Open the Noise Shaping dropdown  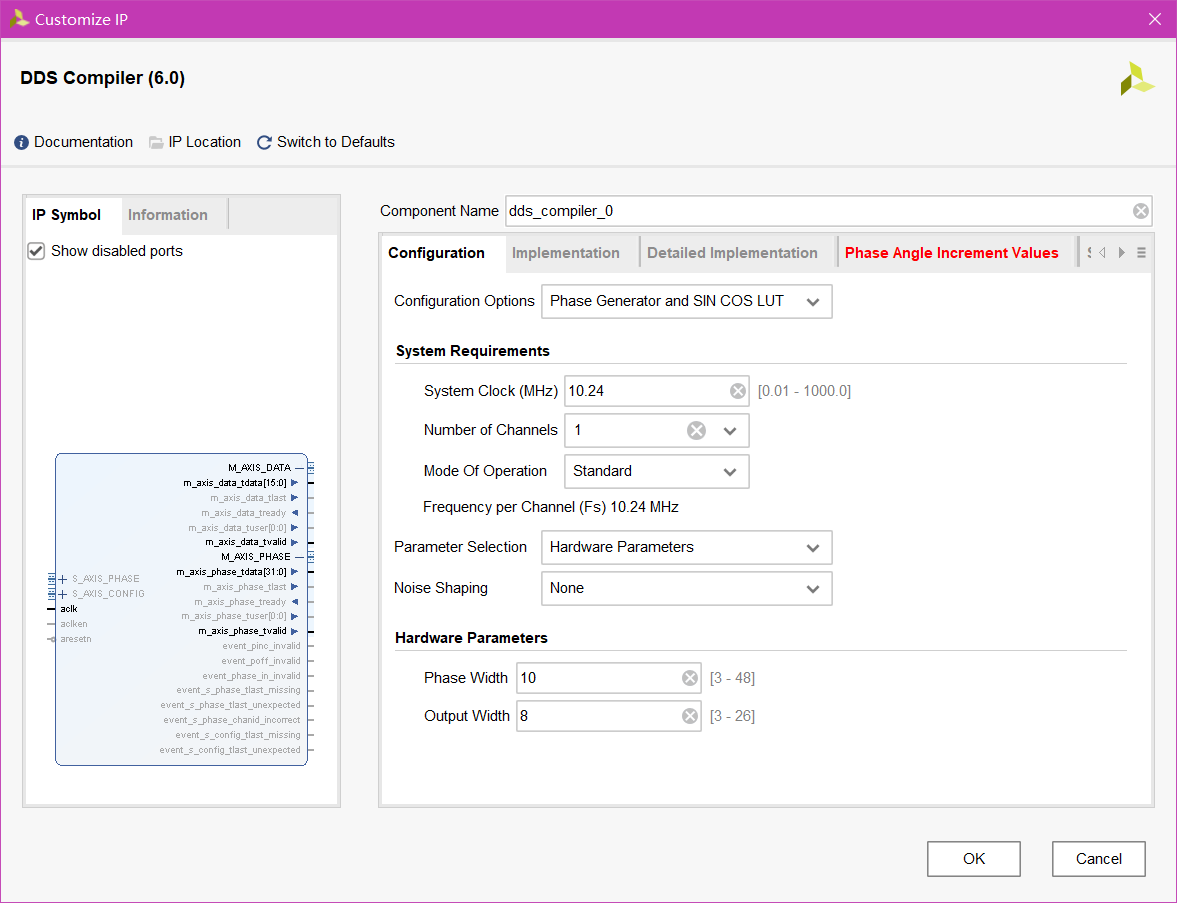pyautogui.click(x=686, y=589)
